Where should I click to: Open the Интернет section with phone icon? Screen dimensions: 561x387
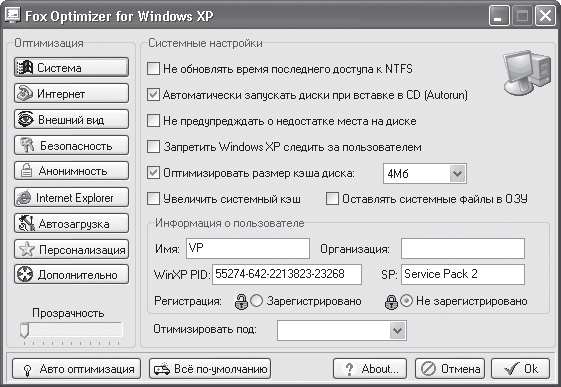coord(71,93)
